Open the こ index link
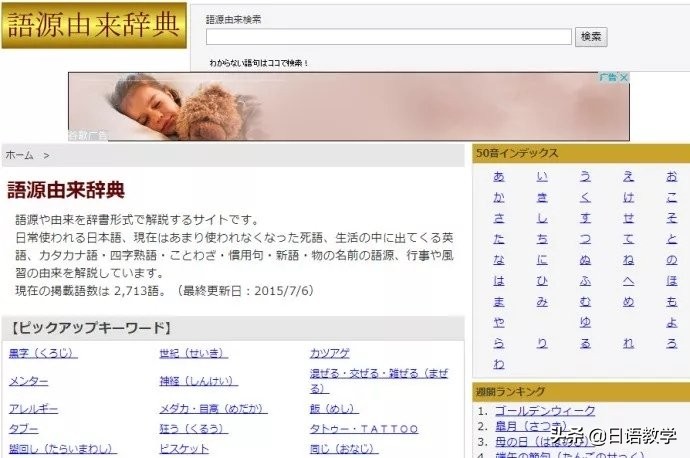The height and width of the screenshot is (458, 690). coord(672,198)
